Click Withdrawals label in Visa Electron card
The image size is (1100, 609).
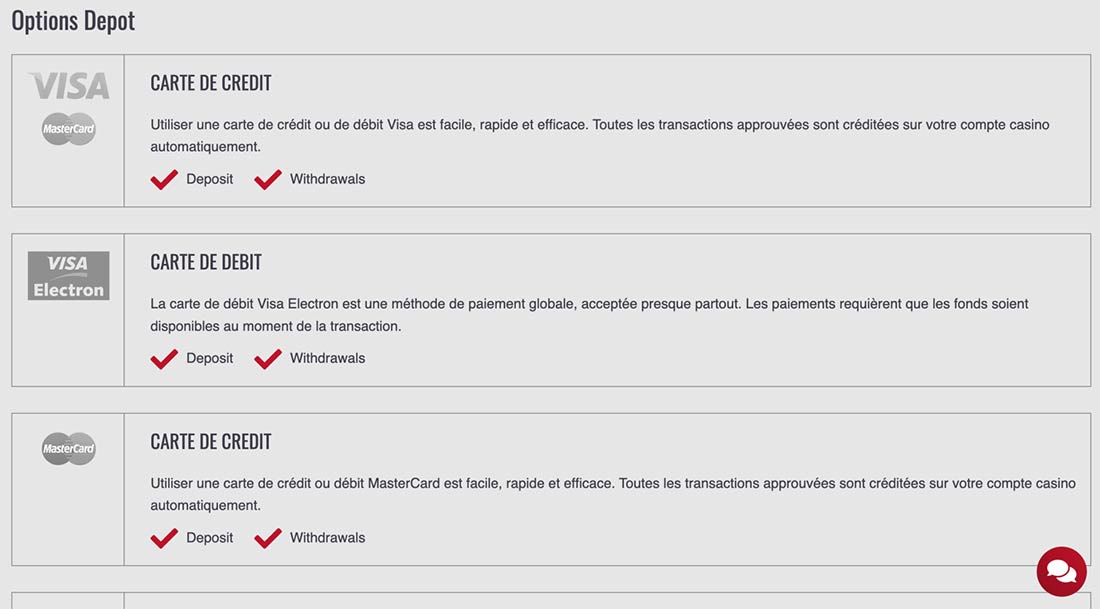pyautogui.click(x=328, y=358)
